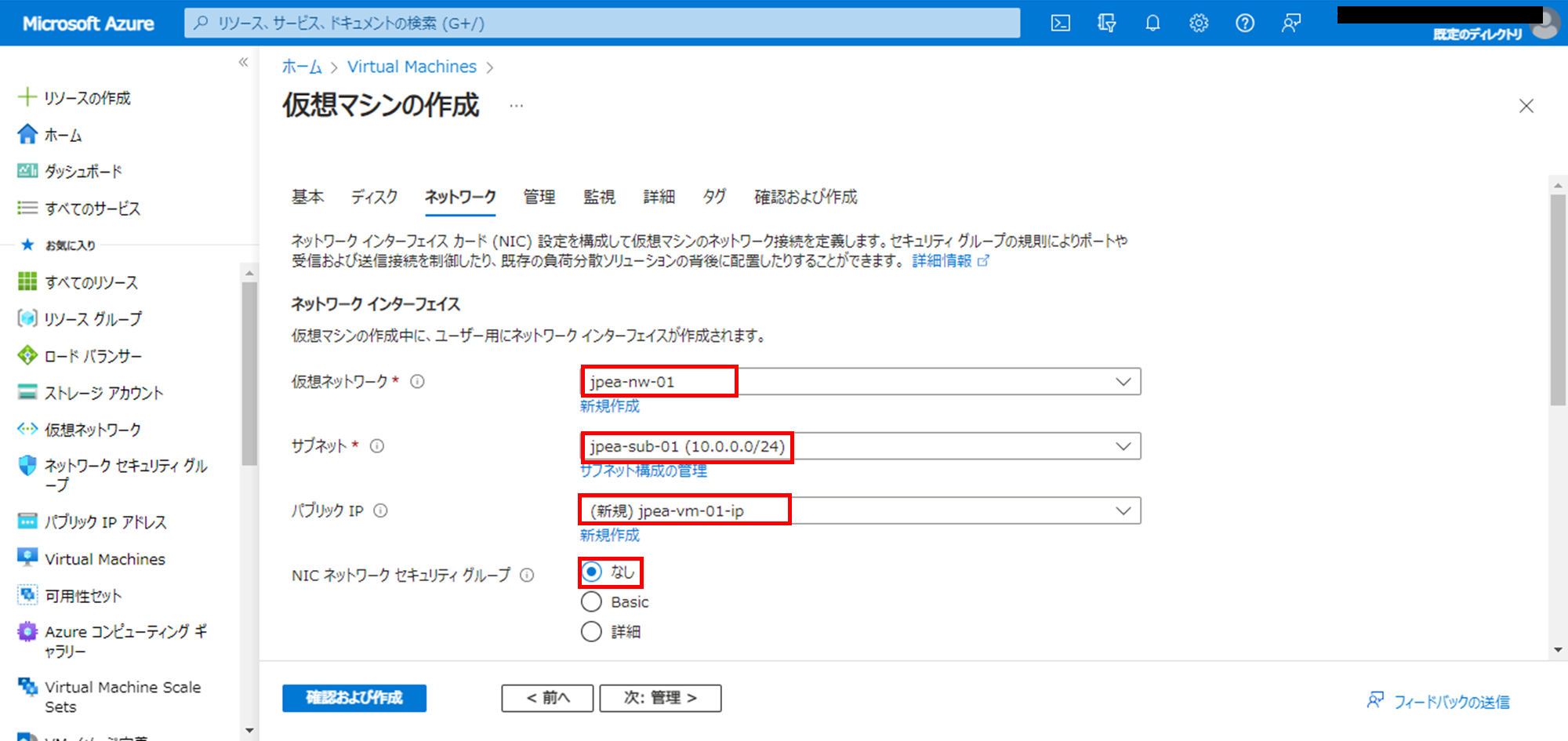Click the ダッシュボード icon in the sidebar
Viewport: 1568px width, 741px height.
[27, 171]
